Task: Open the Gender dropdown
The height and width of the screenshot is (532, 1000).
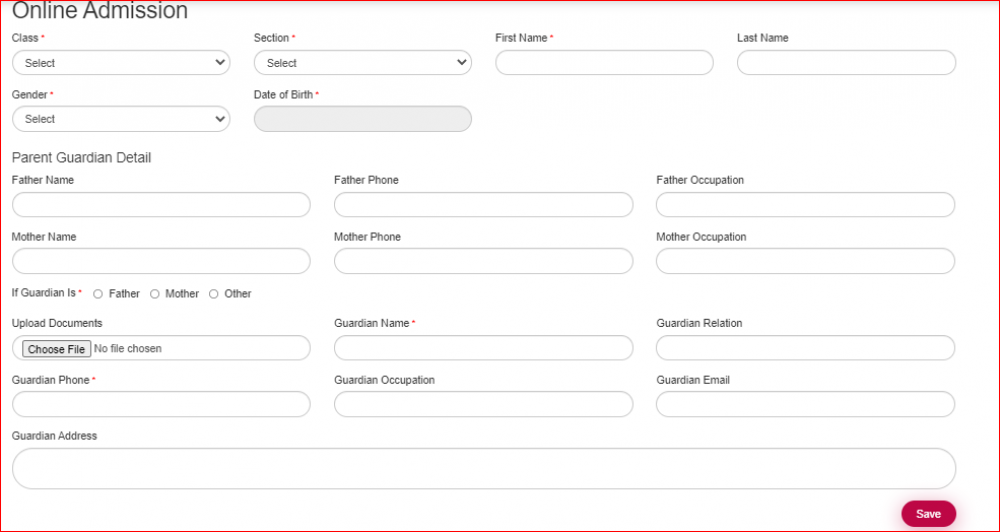Action: 121,119
